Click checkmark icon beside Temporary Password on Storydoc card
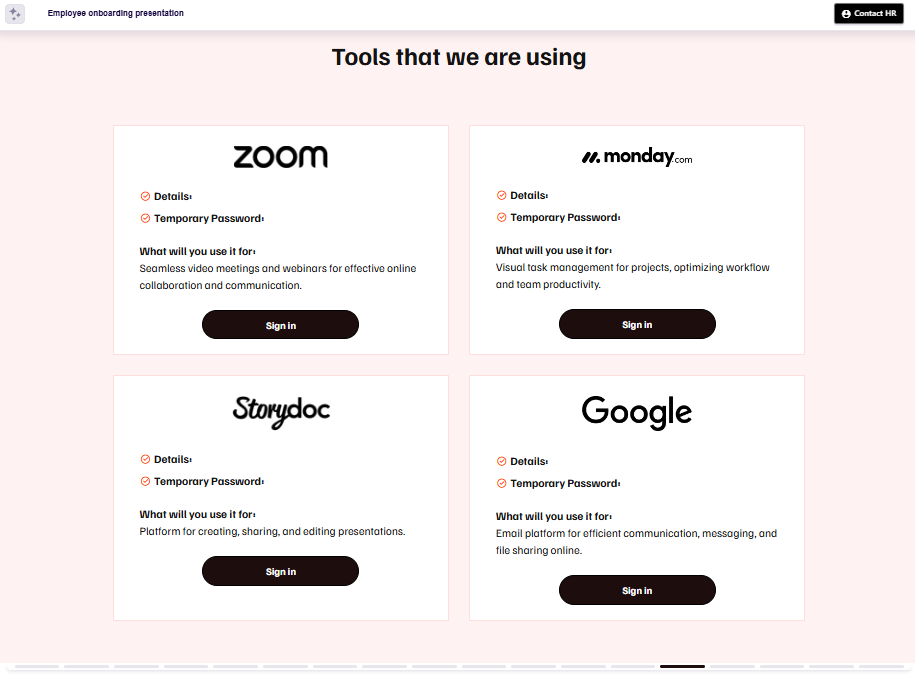The width and height of the screenshot is (915, 676). click(144, 481)
